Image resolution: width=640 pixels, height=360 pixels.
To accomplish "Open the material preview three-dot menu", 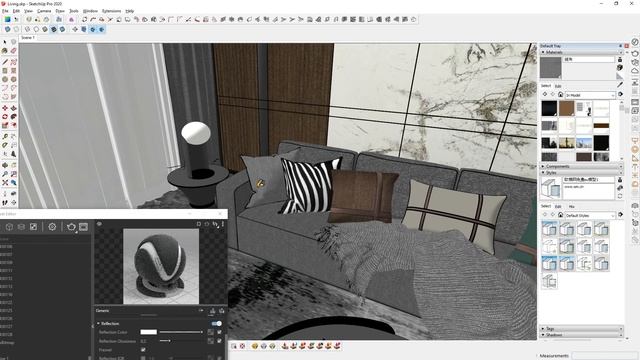I will pyautogui.click(x=223, y=224).
